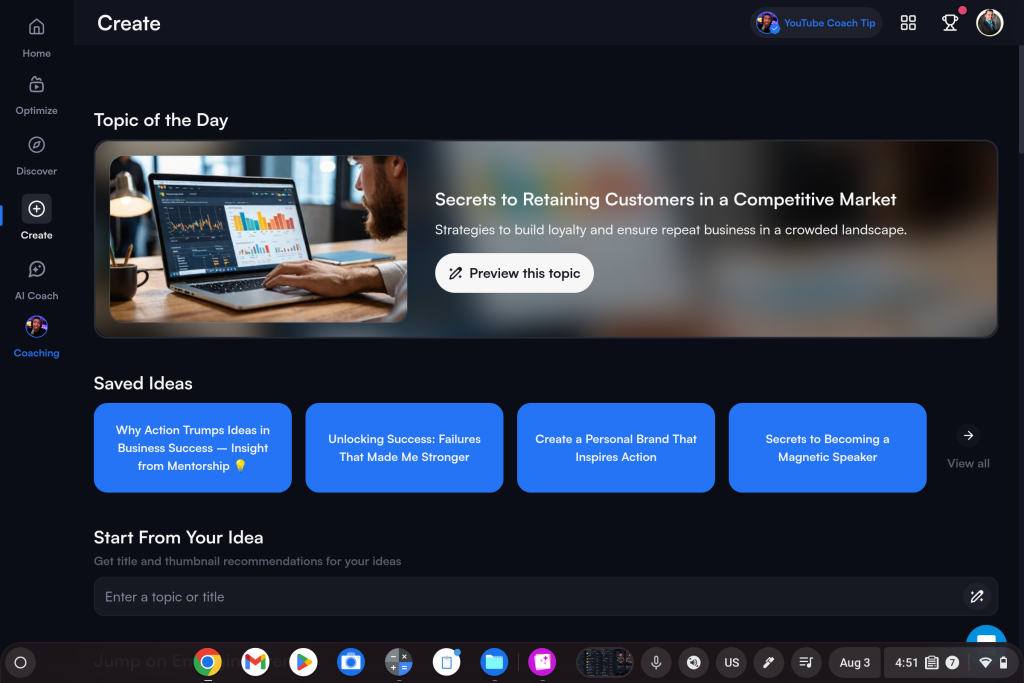Open the AI Coach chat icon
1024x683 pixels.
[x=37, y=269]
